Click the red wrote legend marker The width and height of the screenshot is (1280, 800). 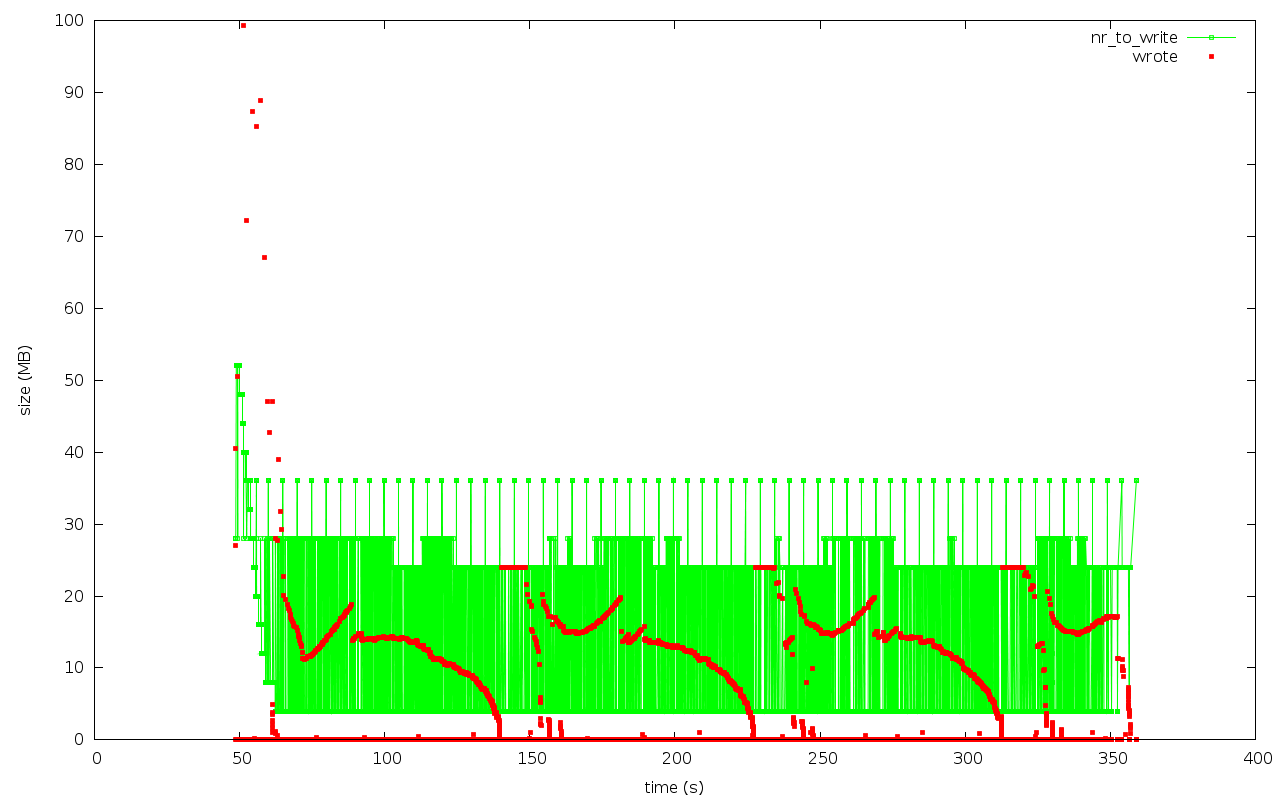click(x=1211, y=57)
